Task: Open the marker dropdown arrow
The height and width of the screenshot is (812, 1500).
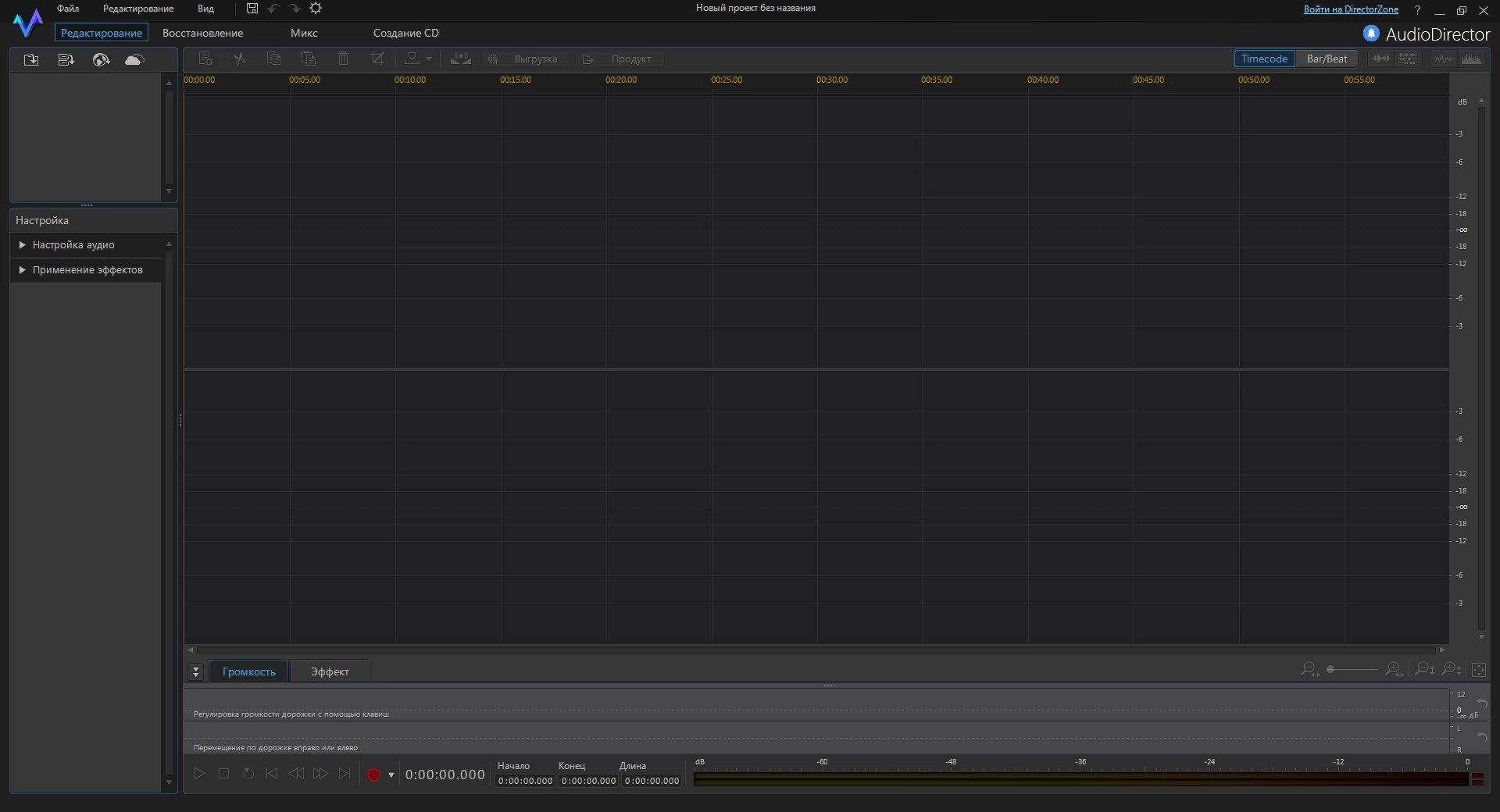Action: (x=429, y=59)
